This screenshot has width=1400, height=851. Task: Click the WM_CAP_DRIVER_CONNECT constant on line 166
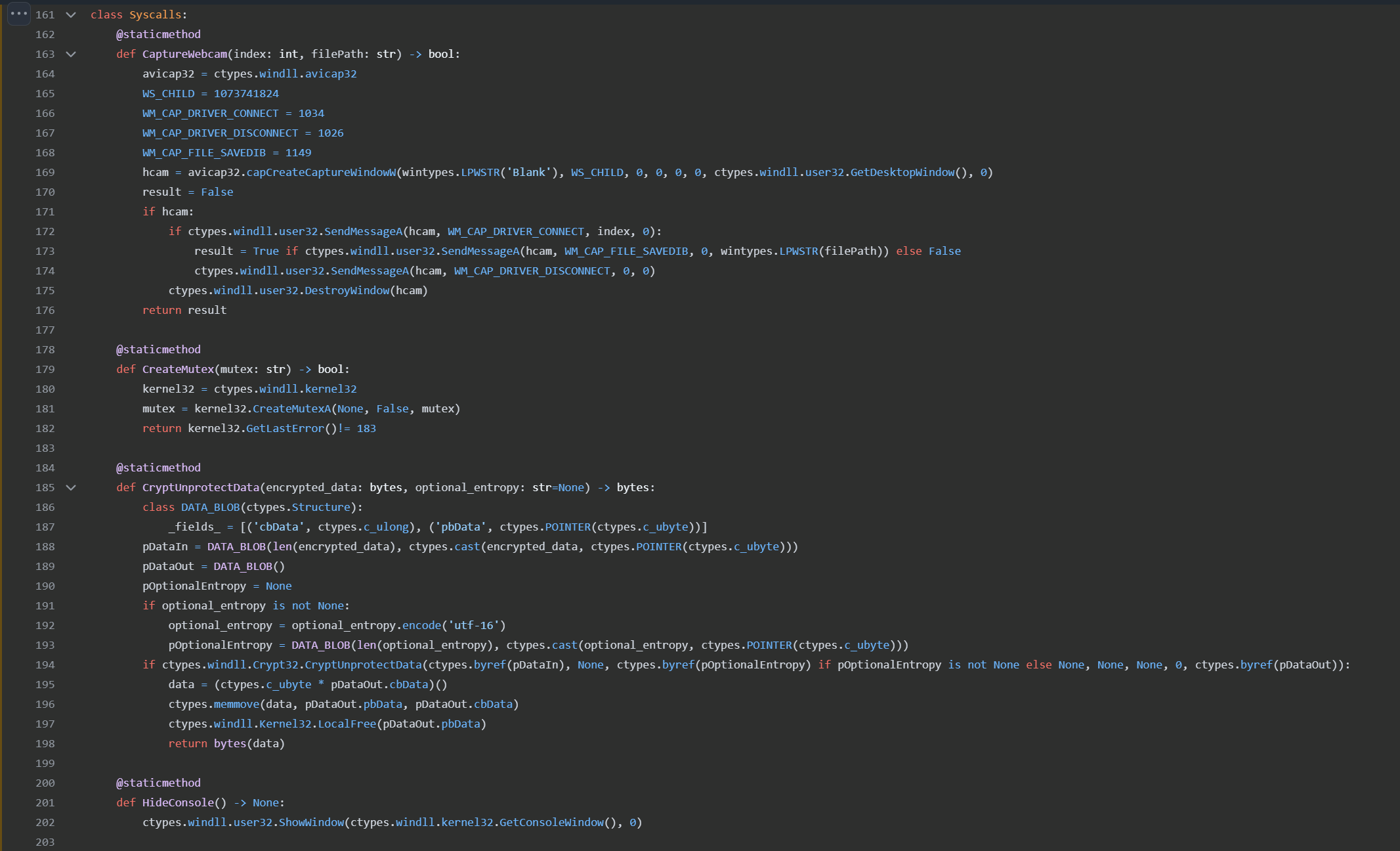coord(210,113)
